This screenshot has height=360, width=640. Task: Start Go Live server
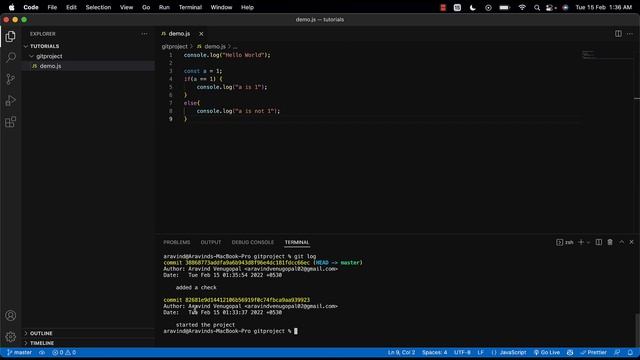(547, 353)
